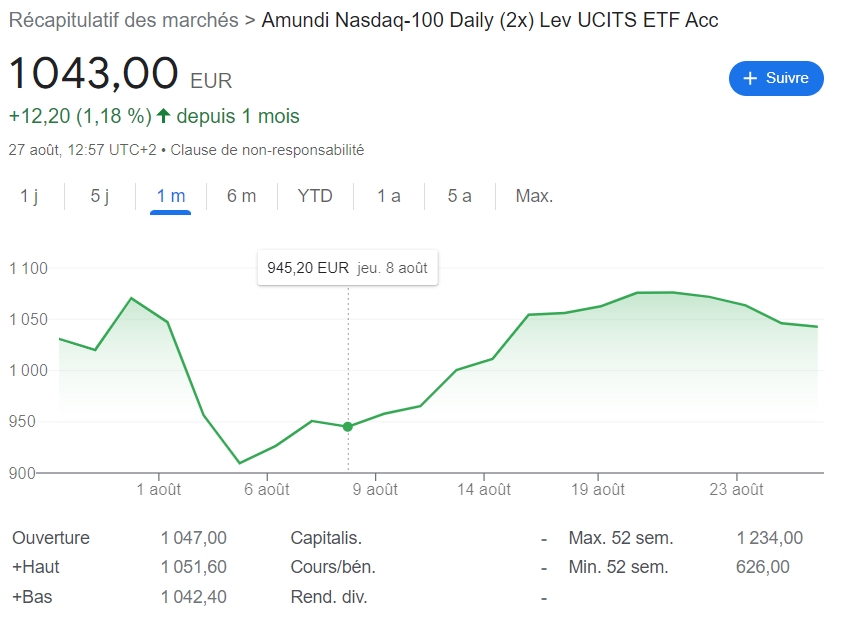Select the 1 m time range tab
Screen dimensions: 851x621
pos(170,196)
